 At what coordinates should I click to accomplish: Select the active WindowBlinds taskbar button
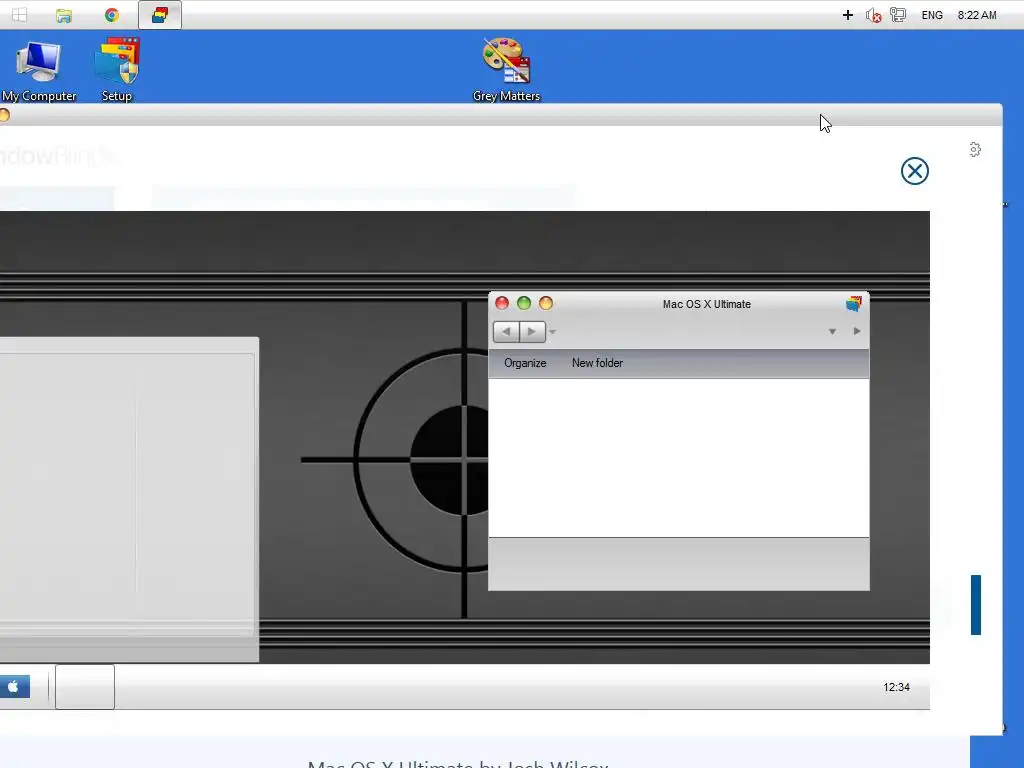click(160, 15)
